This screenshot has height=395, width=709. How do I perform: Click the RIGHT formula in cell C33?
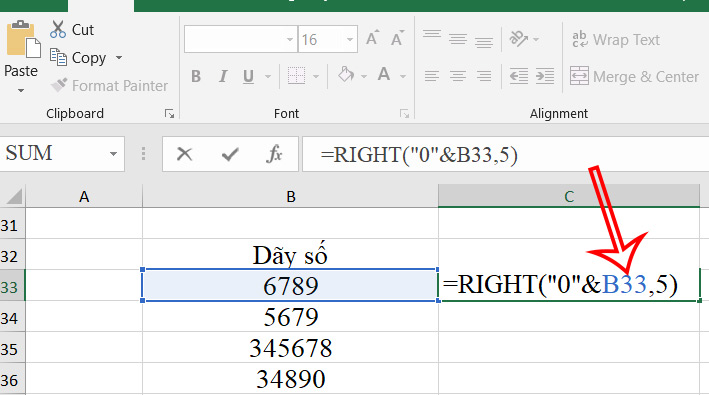coord(560,285)
